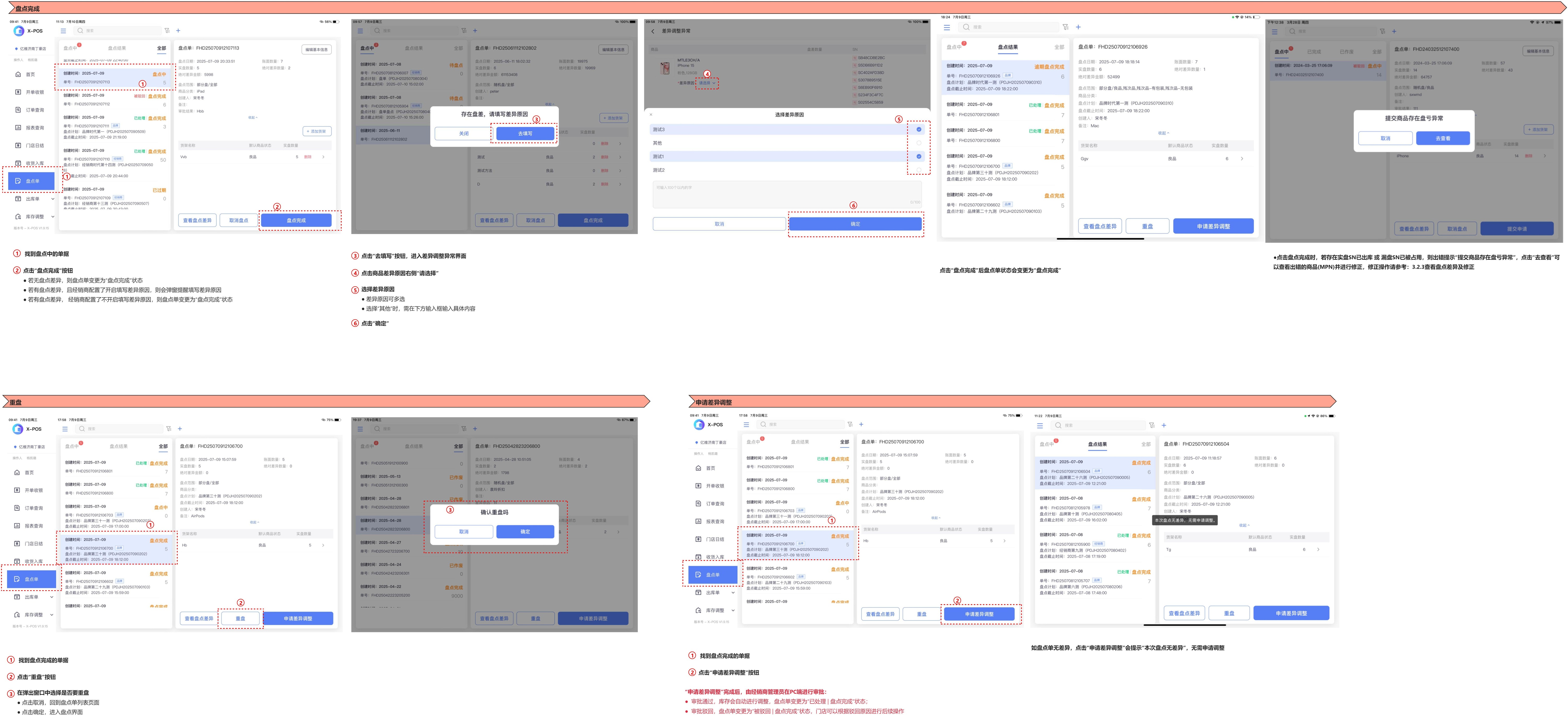Viewport: 1568px width, 717px height.
Task: Click the hamburger menu icon on the FHD25070912106926 screen
Action: [x=947, y=27]
